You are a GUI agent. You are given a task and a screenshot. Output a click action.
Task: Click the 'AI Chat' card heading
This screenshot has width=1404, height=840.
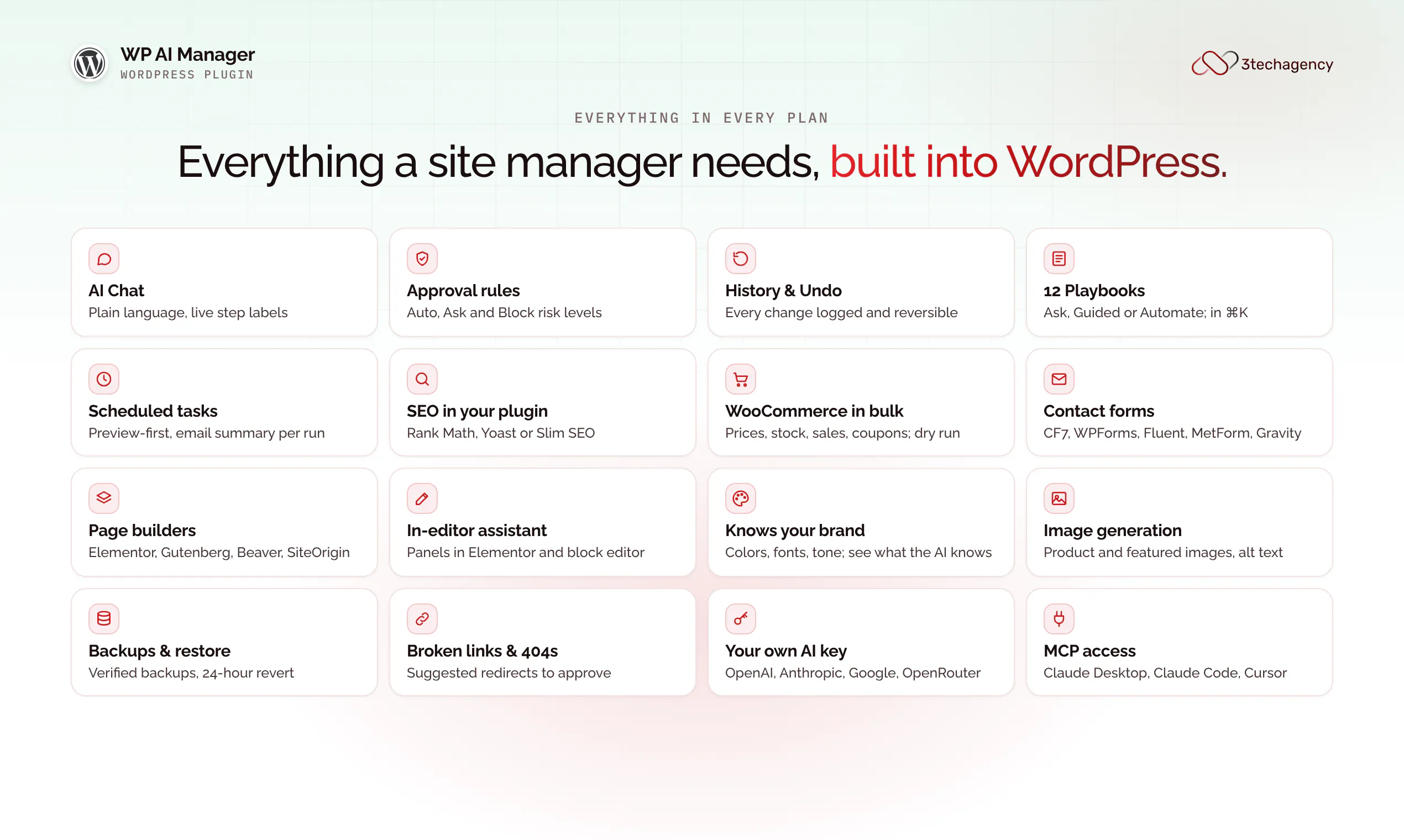(x=116, y=290)
